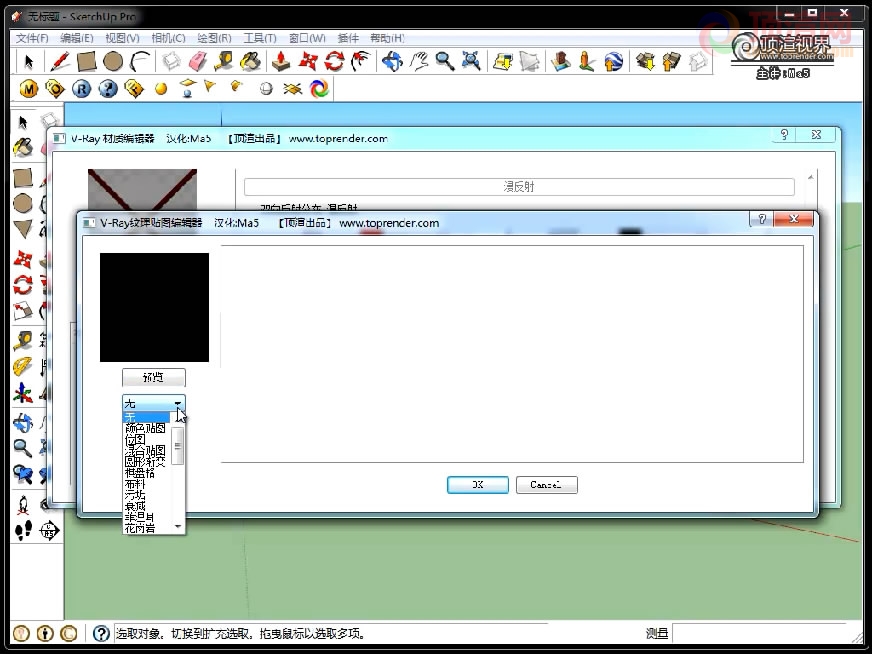Click the colorful swirl V-Ray toolbar icon

point(319,89)
